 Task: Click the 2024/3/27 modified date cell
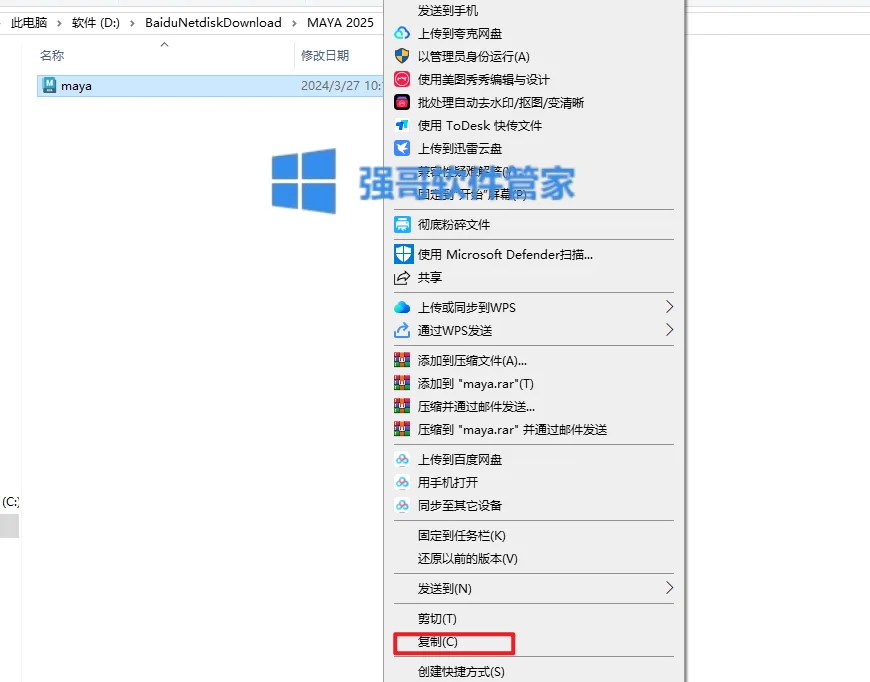[x=341, y=86]
